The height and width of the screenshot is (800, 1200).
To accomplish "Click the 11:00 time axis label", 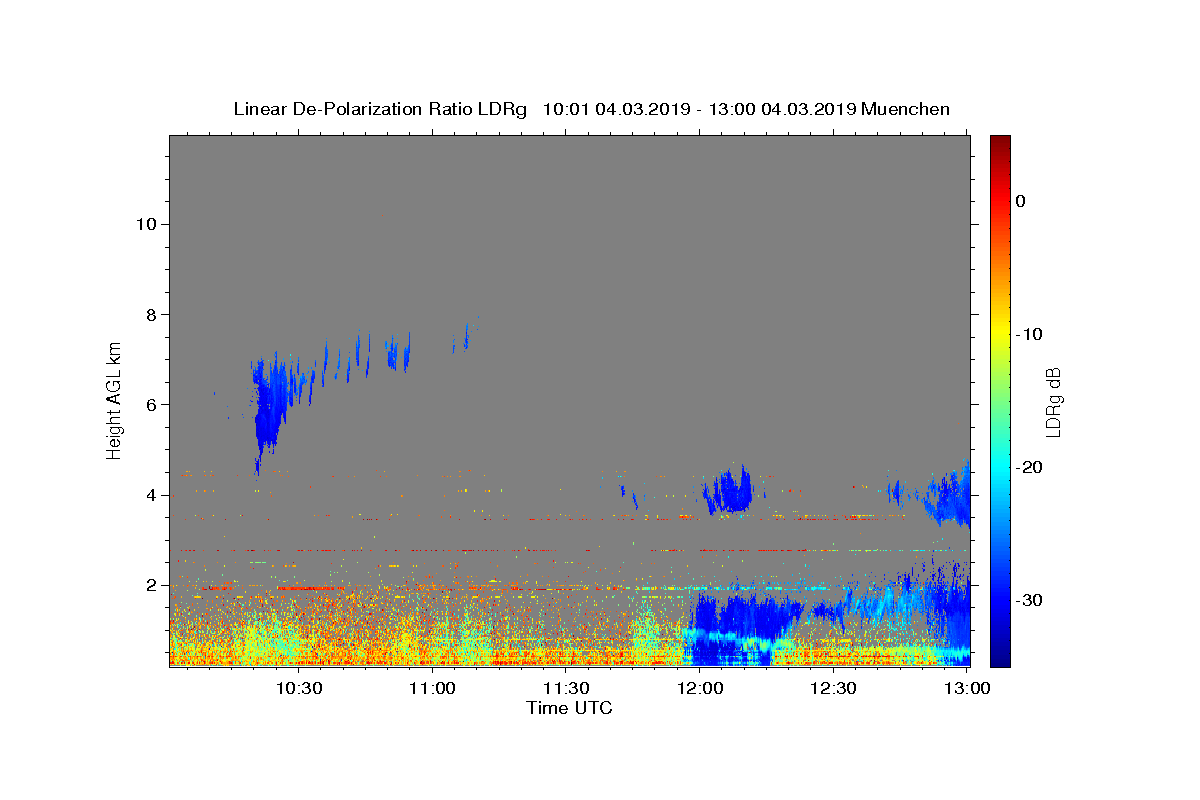I will (x=433, y=688).
